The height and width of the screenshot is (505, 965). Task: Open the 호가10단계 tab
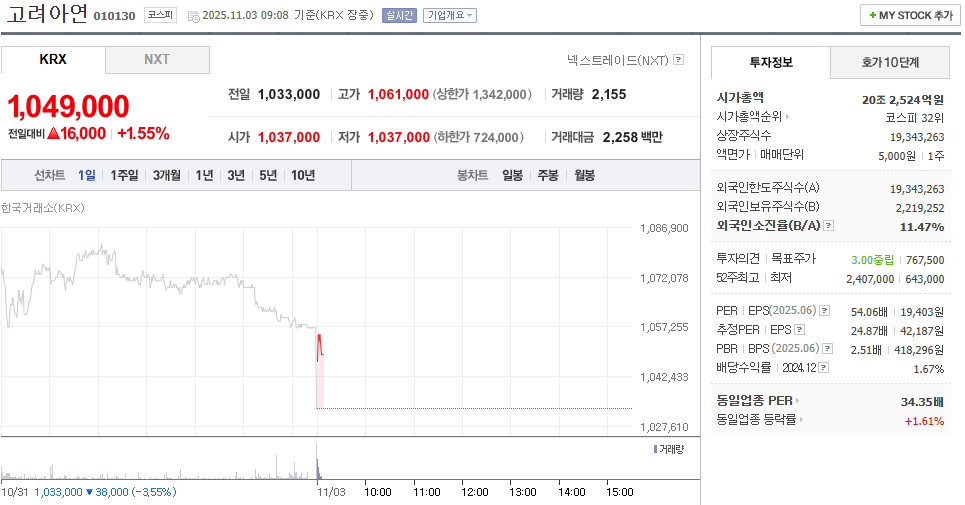coord(890,63)
